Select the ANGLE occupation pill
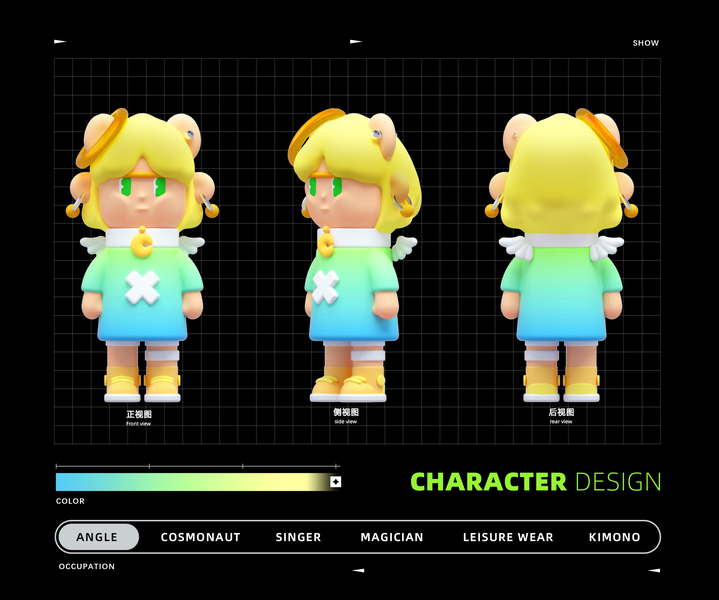 (97, 537)
